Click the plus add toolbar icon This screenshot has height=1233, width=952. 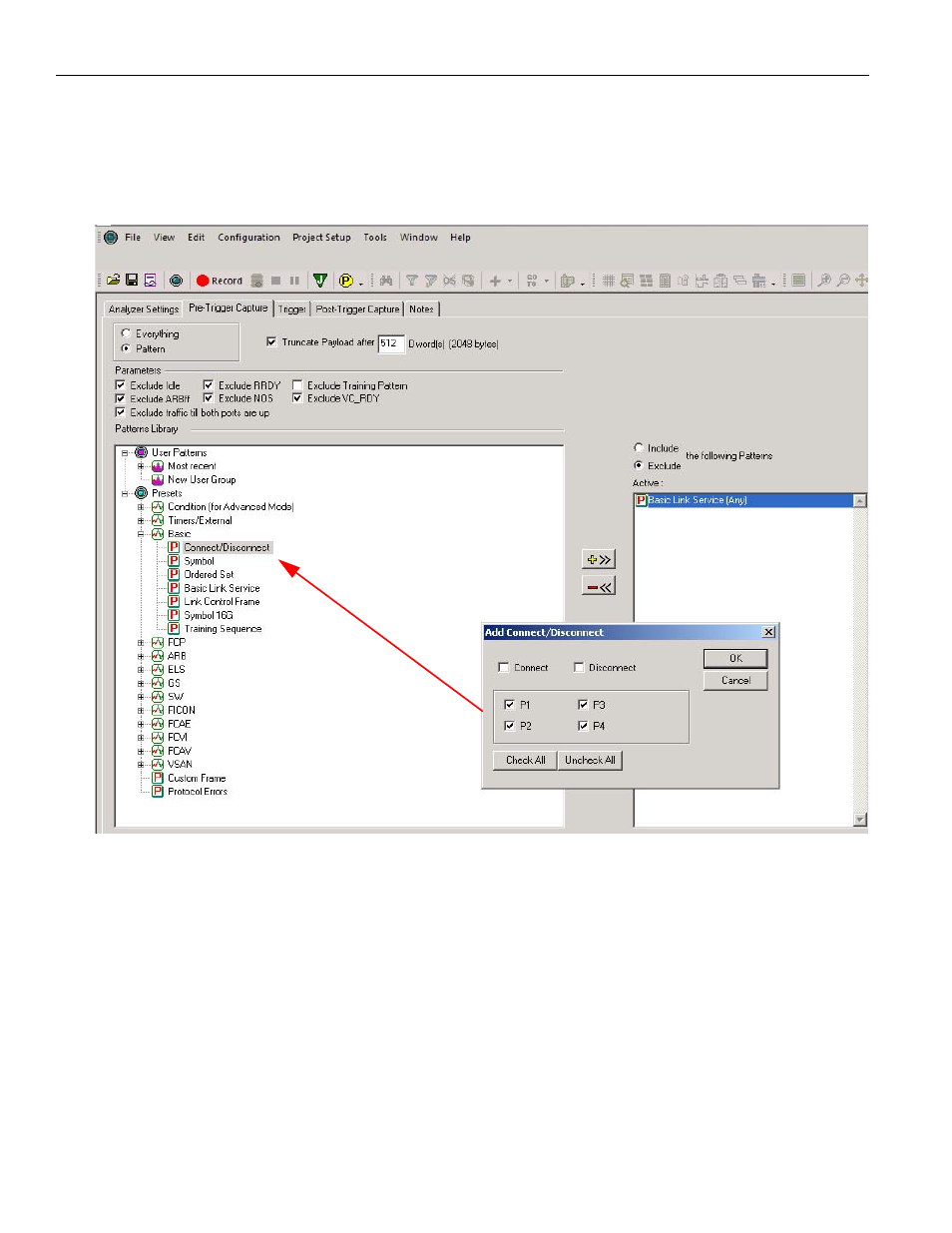(495, 281)
